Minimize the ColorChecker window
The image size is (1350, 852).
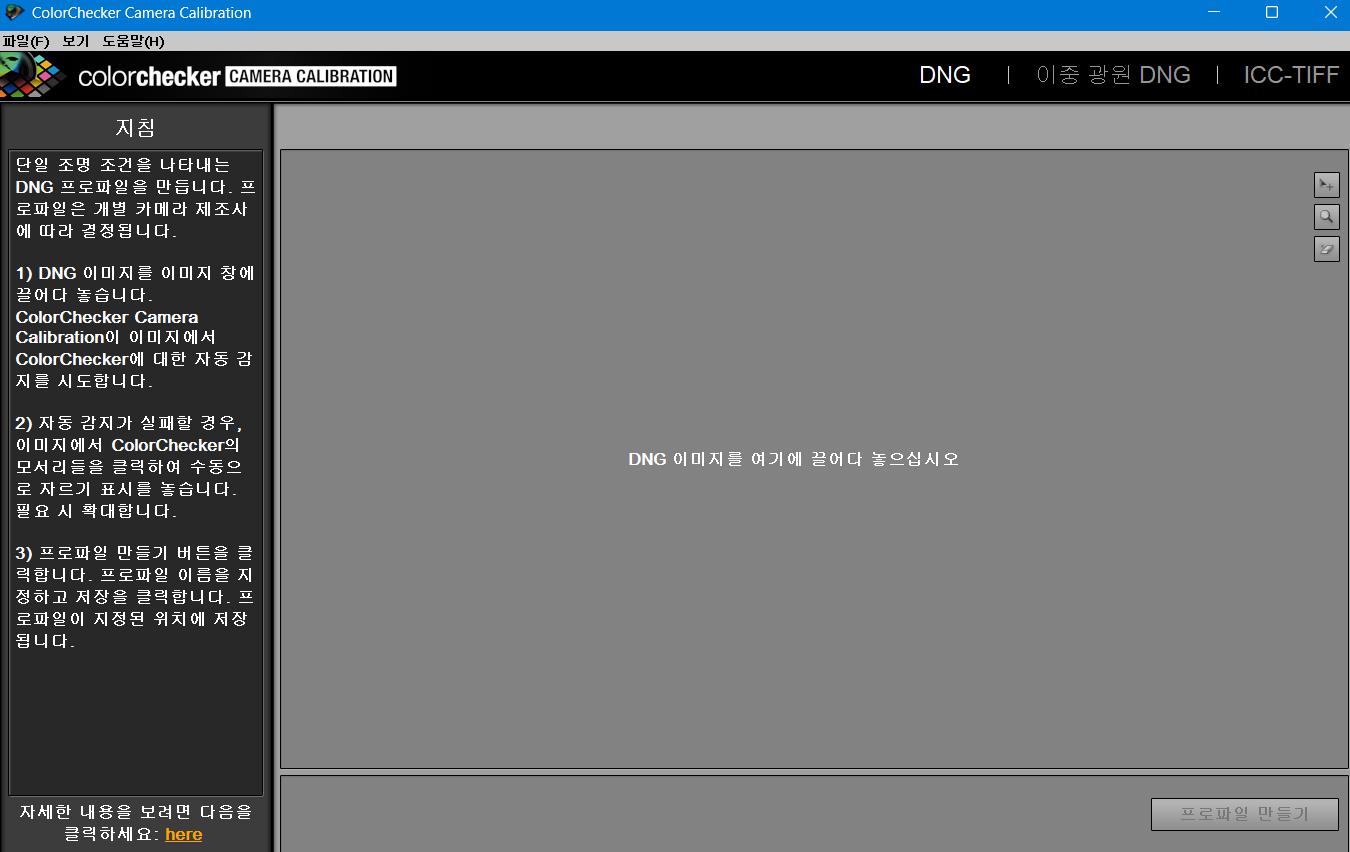1213,13
